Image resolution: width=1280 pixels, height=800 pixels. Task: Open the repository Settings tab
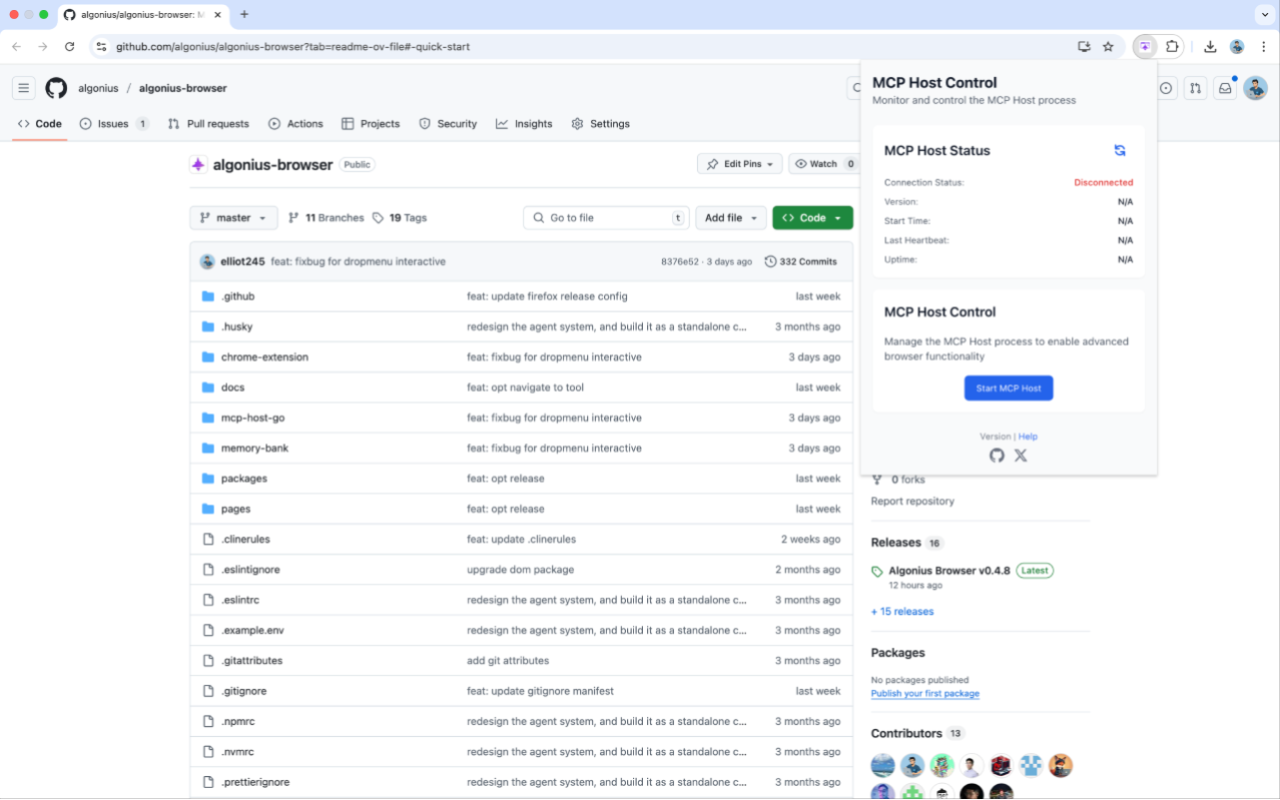(600, 124)
